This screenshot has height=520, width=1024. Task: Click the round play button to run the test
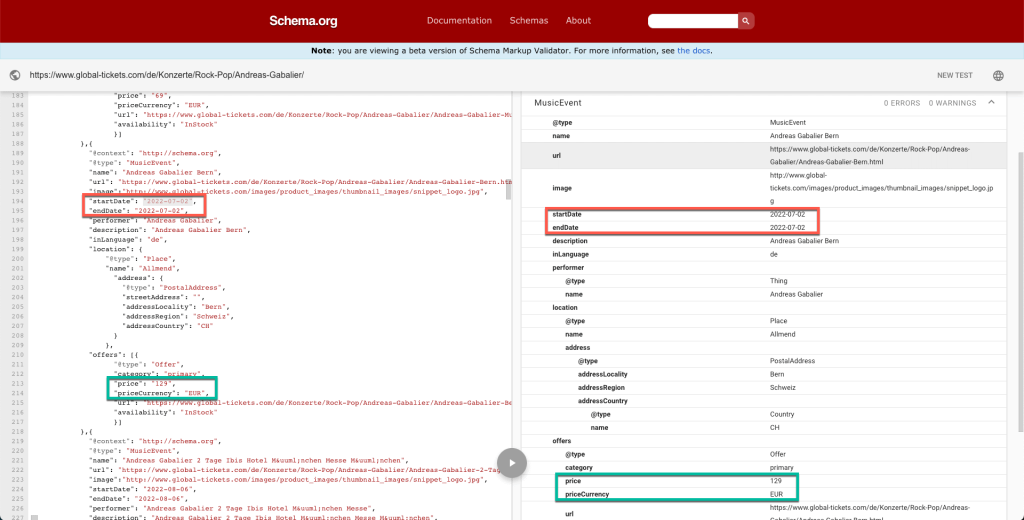pyautogui.click(x=512, y=463)
